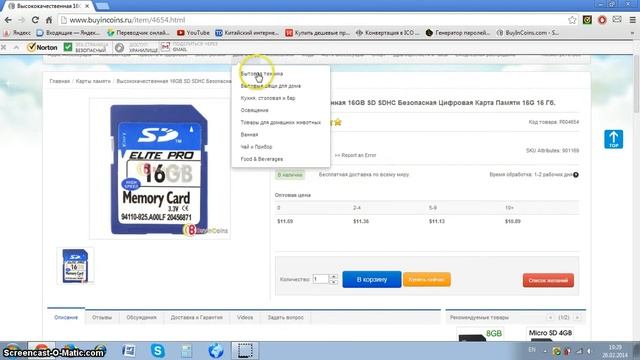Screen dimensions: 640x360
Task: Switch to the Задать вопрос tab
Action: pos(285,317)
